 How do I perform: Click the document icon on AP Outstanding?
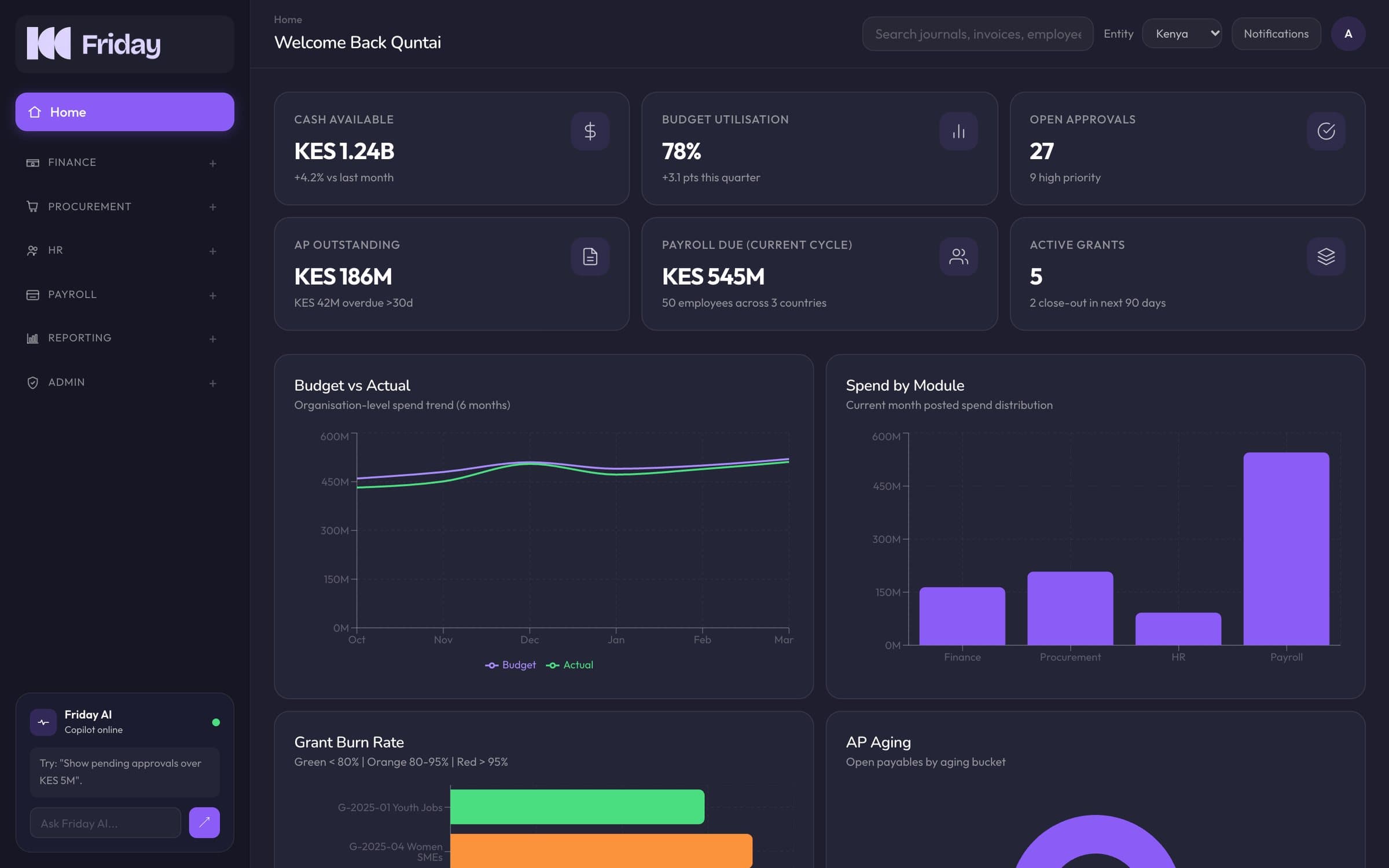pos(590,256)
